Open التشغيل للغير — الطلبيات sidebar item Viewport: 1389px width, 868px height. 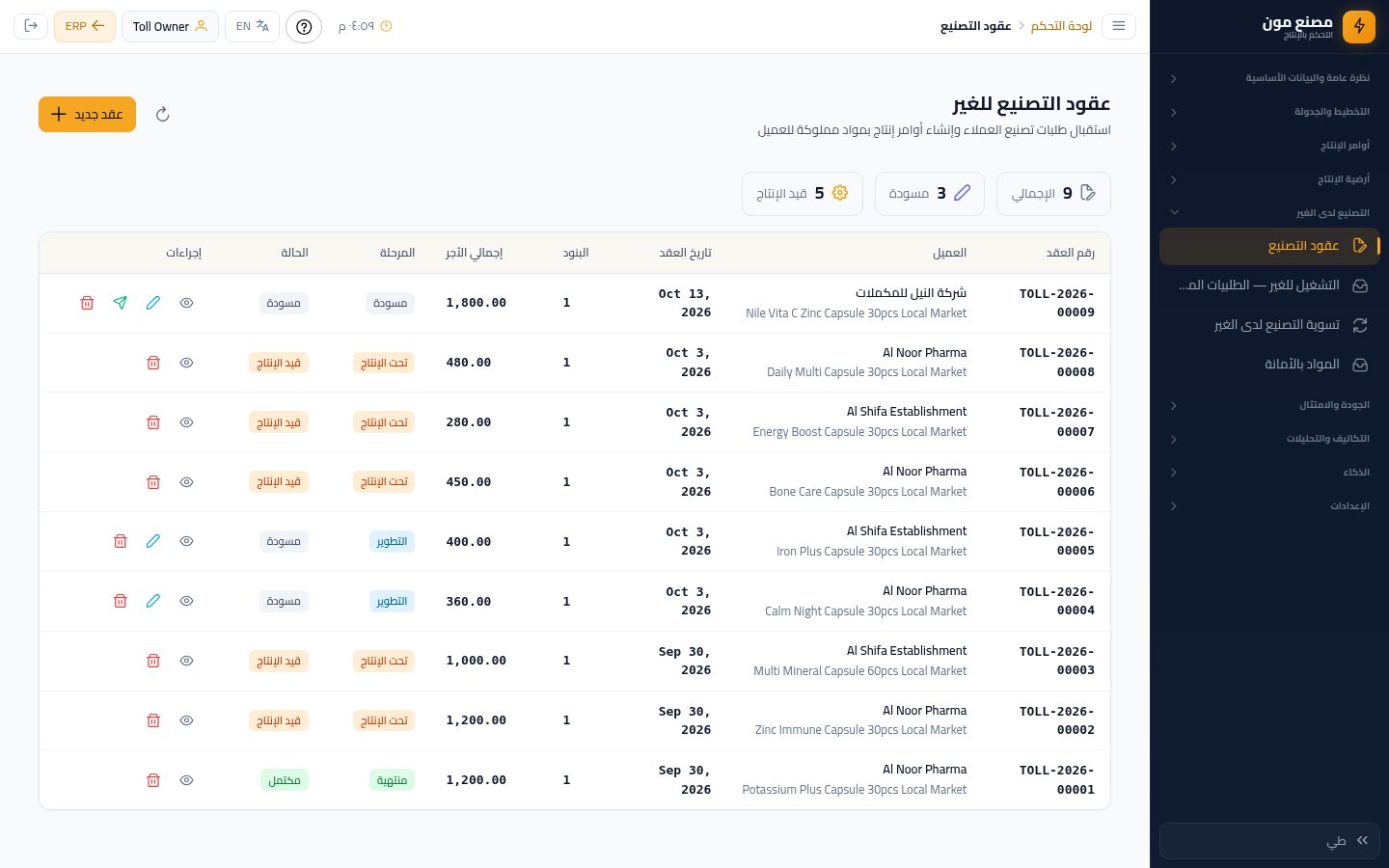[x=1269, y=285]
